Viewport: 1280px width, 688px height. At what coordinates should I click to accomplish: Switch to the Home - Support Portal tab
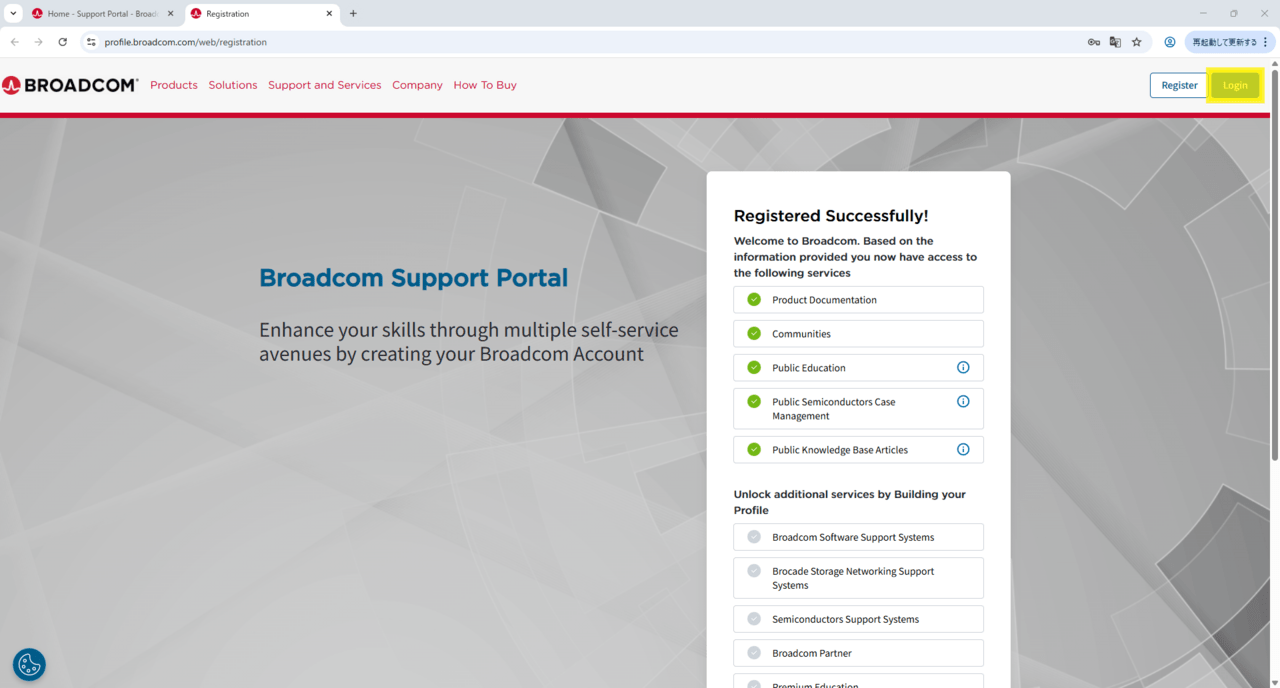coord(104,14)
